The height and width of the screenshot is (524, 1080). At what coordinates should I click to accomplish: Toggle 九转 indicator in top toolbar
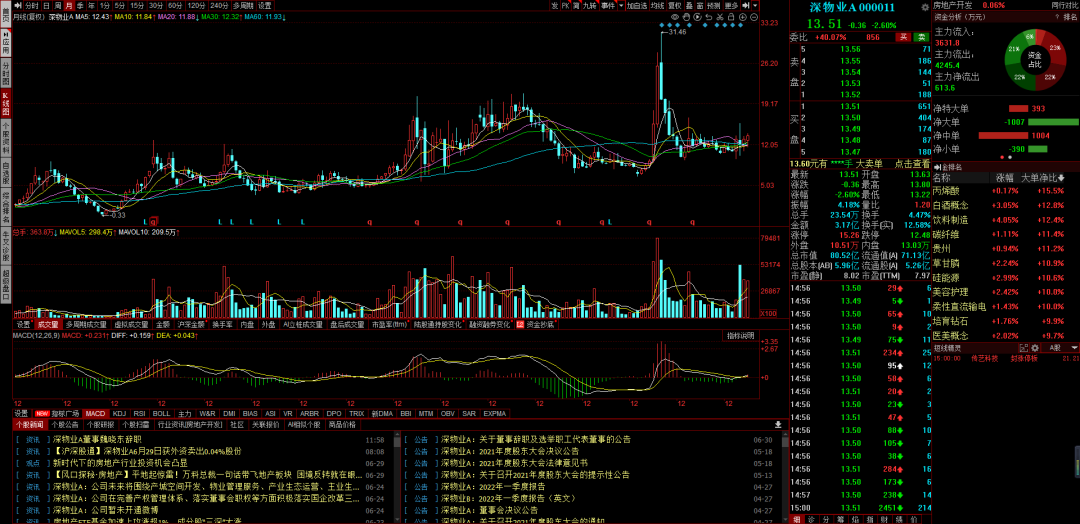(x=588, y=5)
